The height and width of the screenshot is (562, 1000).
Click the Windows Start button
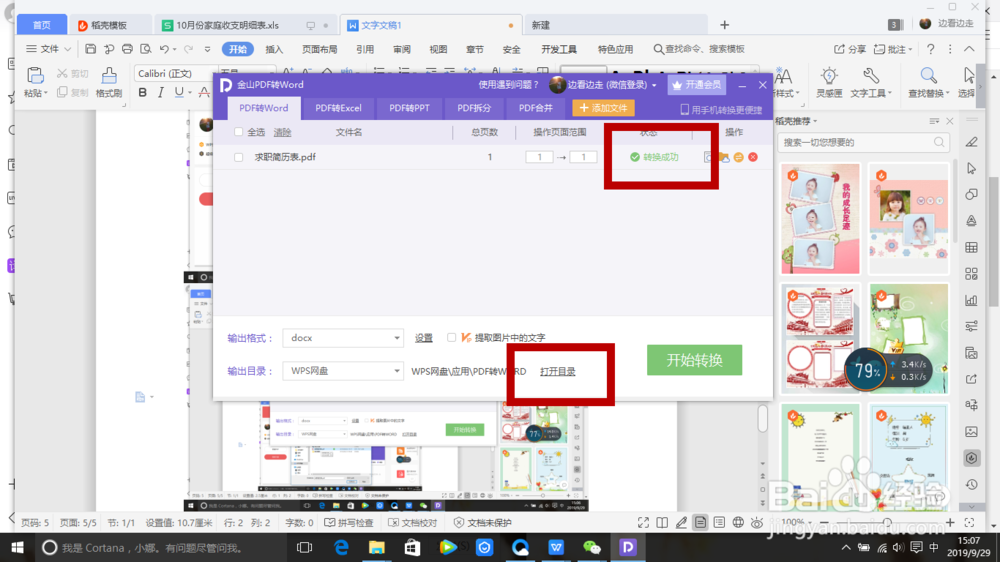point(17,547)
